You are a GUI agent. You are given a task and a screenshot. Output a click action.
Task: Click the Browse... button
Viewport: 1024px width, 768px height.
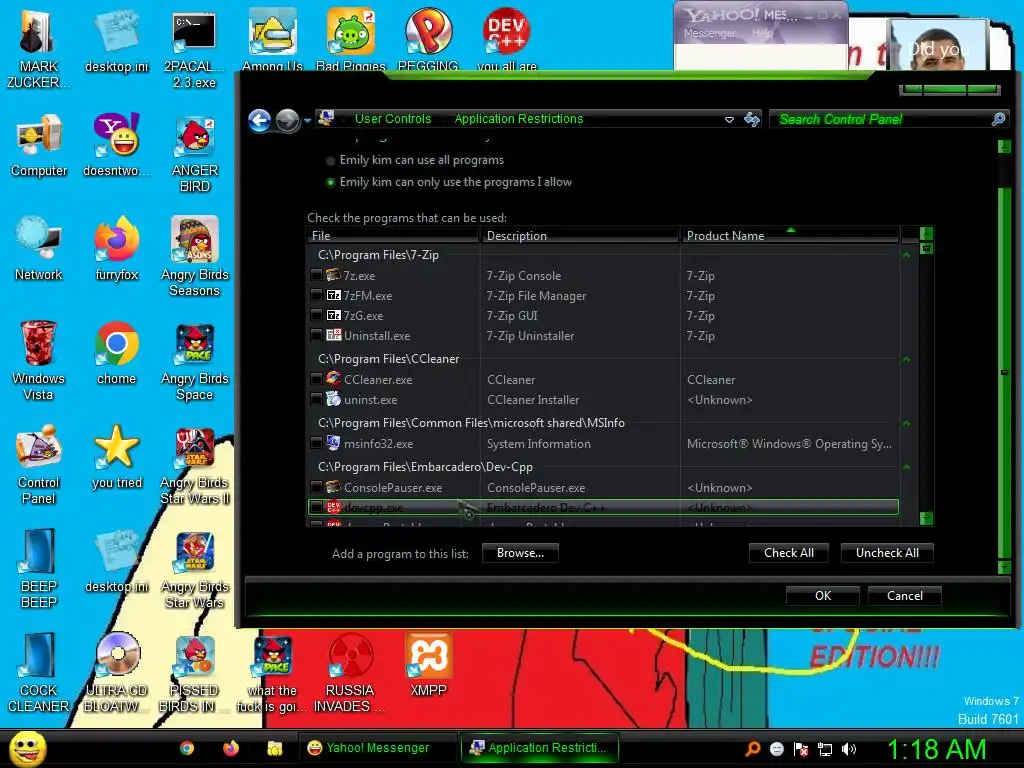[520, 553]
